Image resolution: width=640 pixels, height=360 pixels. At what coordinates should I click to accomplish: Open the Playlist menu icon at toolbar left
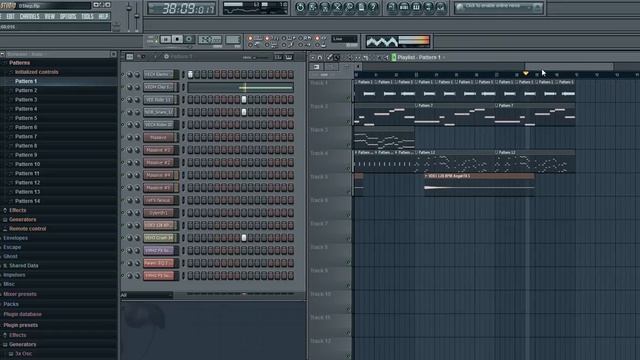pos(313,58)
